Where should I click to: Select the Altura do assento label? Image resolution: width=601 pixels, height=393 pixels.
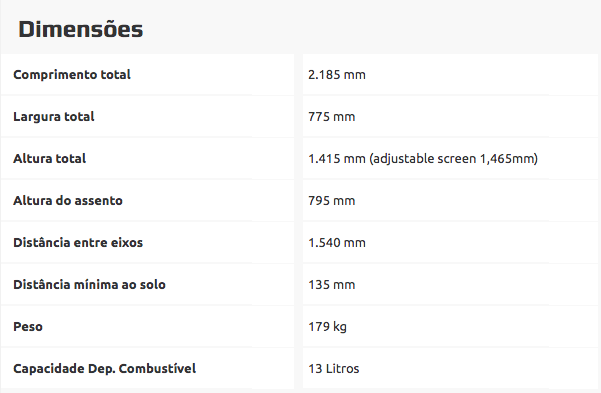pyautogui.click(x=68, y=201)
